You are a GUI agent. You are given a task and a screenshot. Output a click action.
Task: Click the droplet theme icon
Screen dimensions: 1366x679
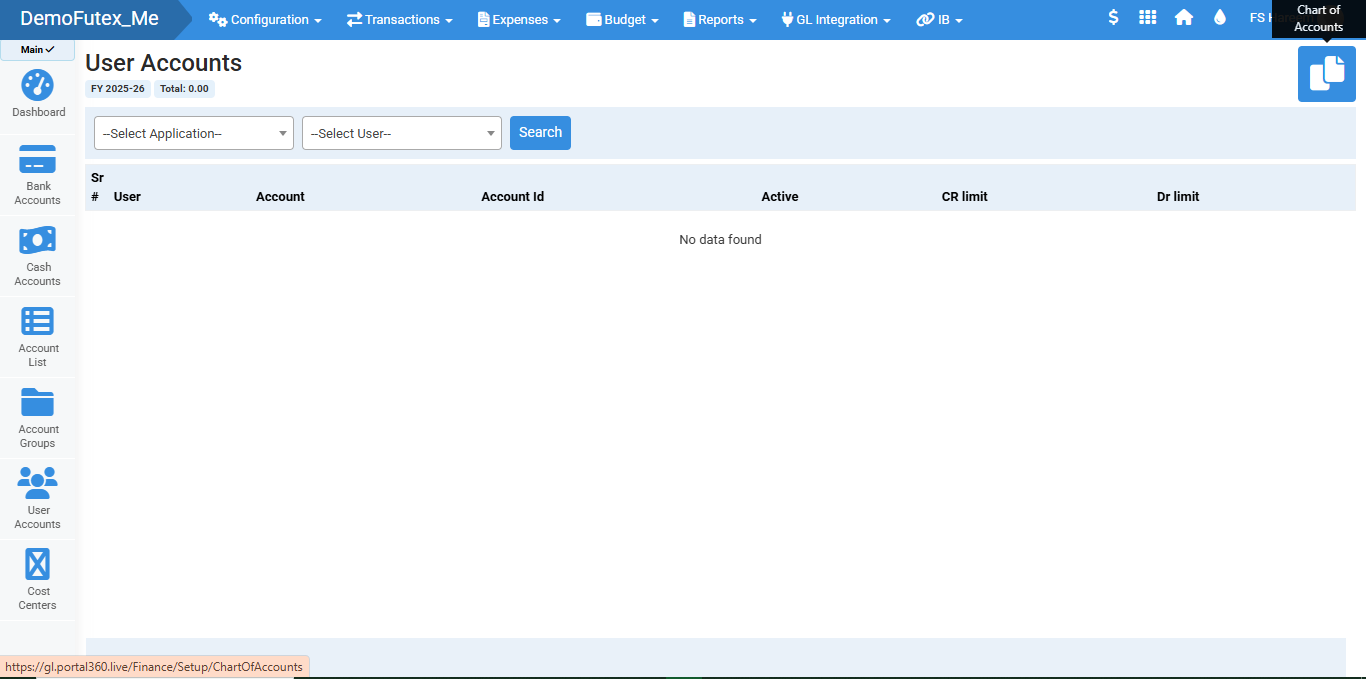tap(1219, 18)
